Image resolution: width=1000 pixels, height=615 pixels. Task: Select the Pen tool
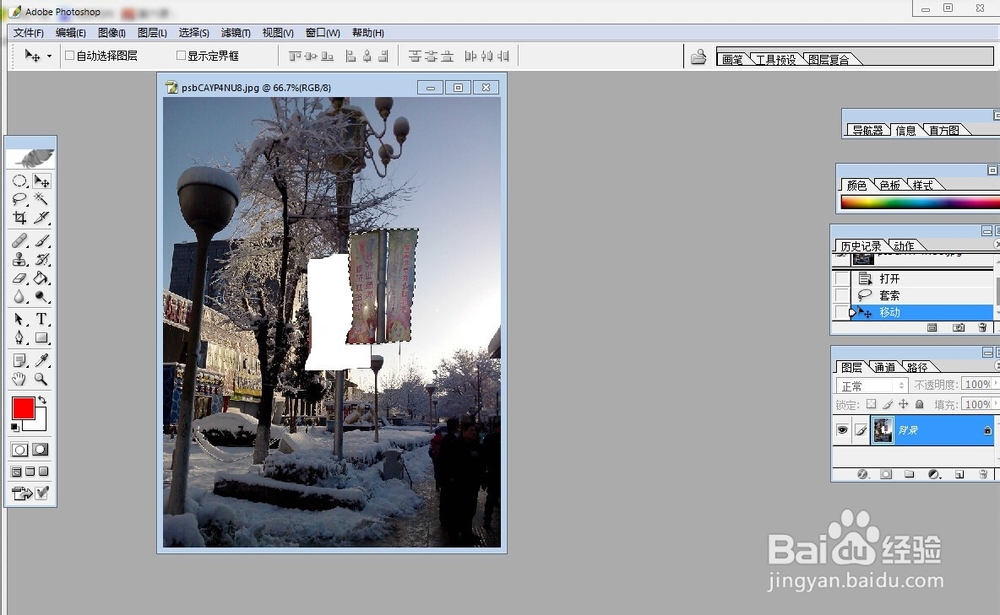[x=20, y=337]
